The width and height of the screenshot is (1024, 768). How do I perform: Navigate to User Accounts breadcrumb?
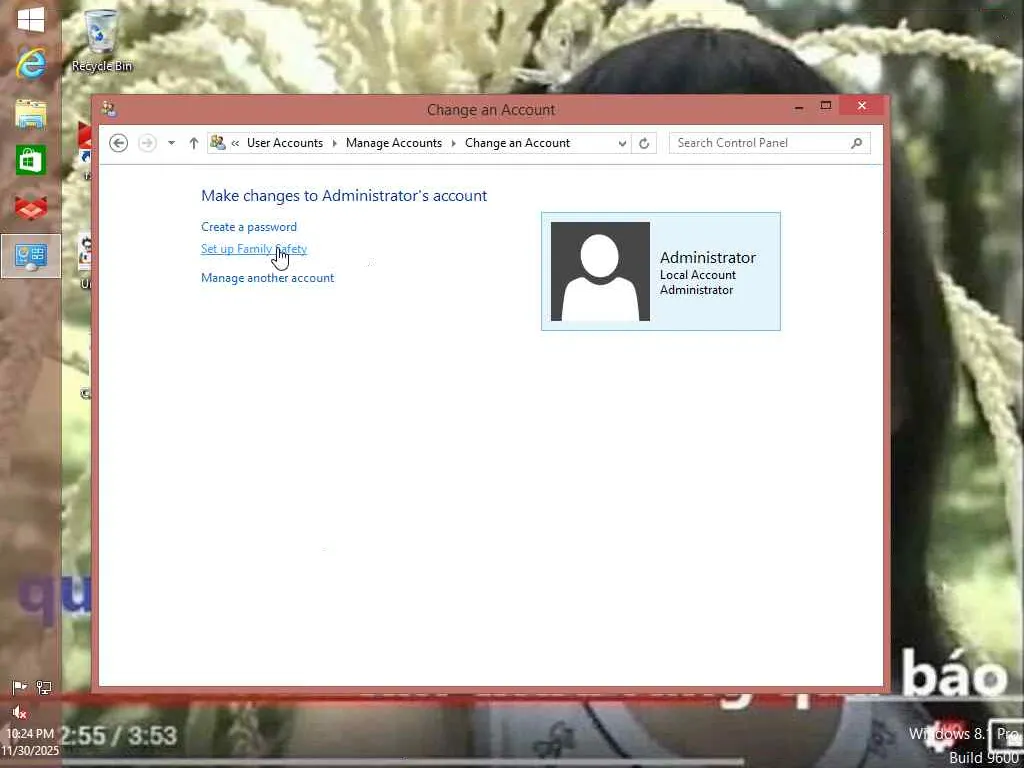[285, 143]
